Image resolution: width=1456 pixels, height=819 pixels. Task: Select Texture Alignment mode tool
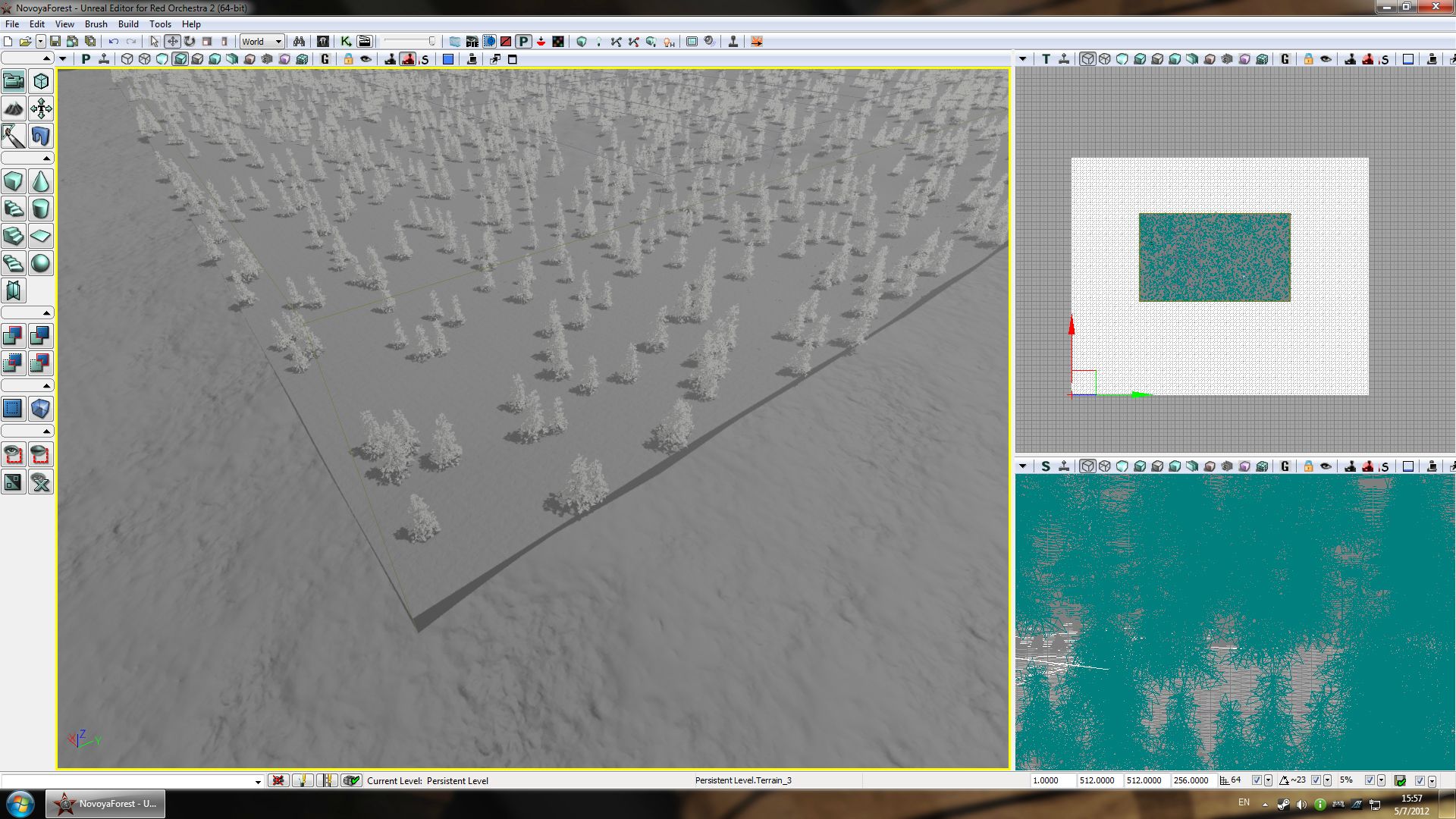41,108
